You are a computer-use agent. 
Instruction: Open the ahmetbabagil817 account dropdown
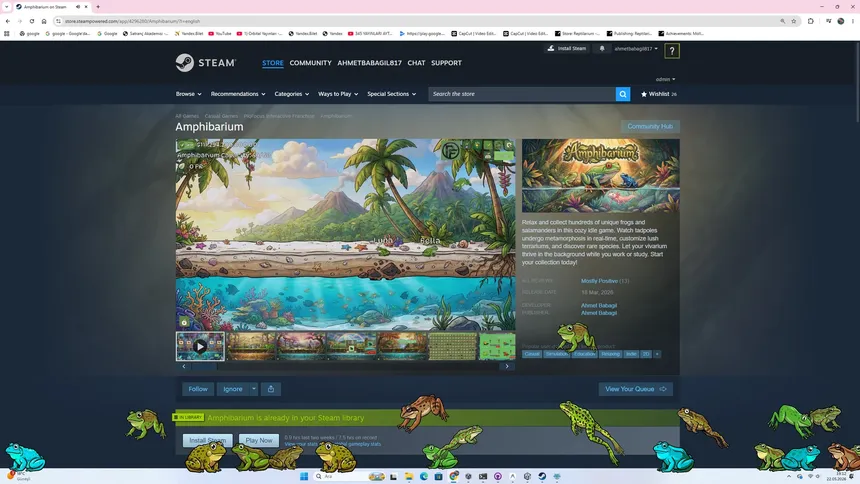[x=636, y=48]
